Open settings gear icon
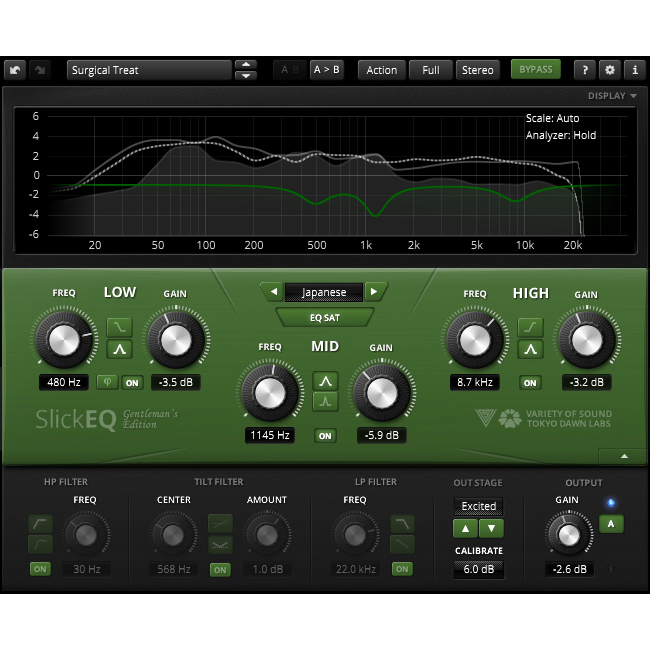 pyautogui.click(x=610, y=70)
